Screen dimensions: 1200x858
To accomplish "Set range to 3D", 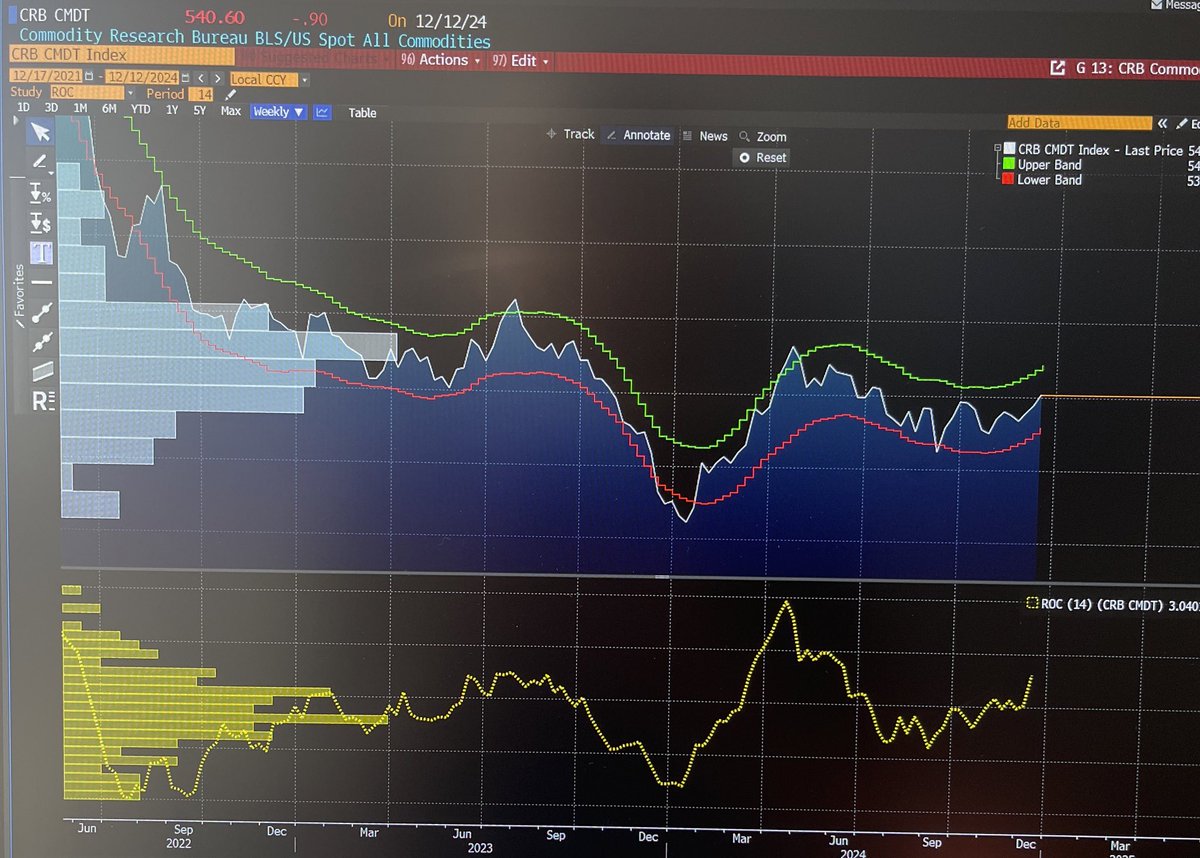I will tap(51, 109).
